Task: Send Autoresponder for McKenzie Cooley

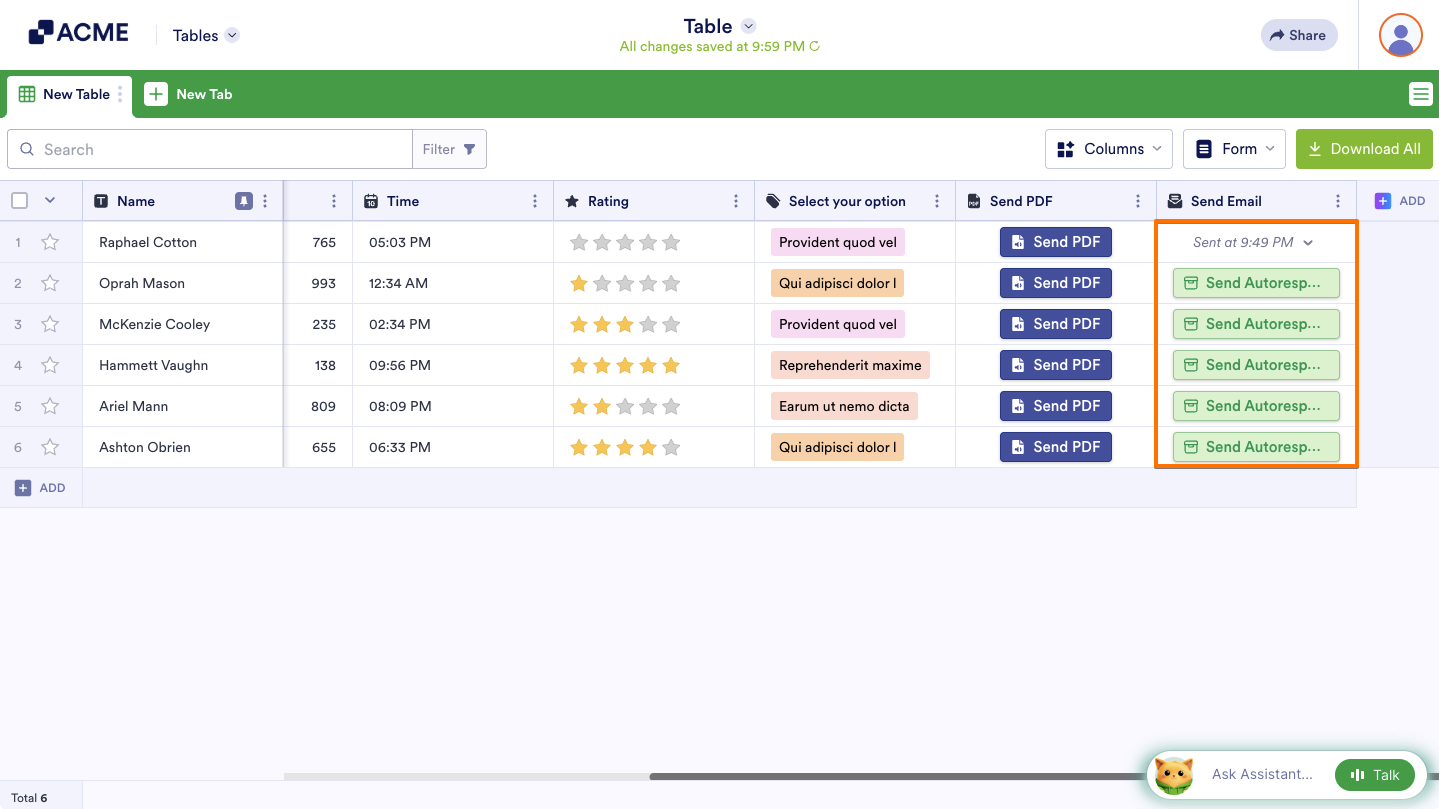Action: pyautogui.click(x=1256, y=324)
